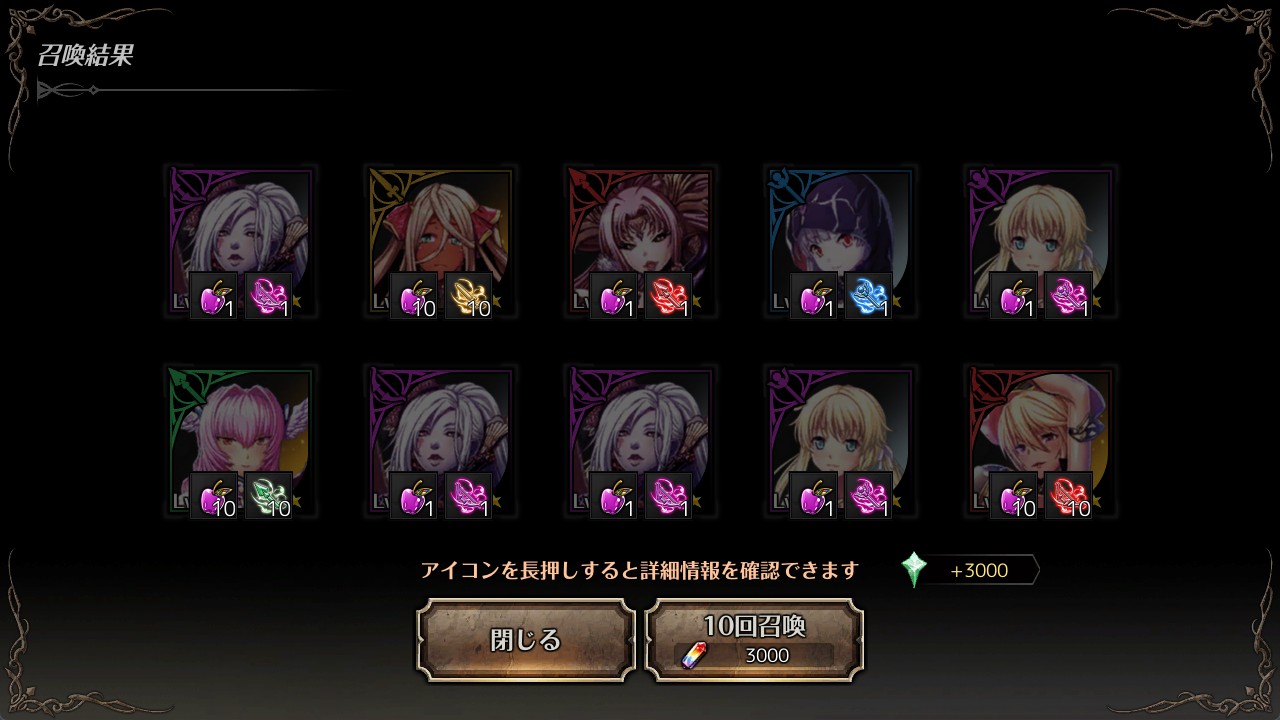Image resolution: width=1280 pixels, height=720 pixels.
Task: Tap the red crystal icon in top row
Action: point(668,296)
